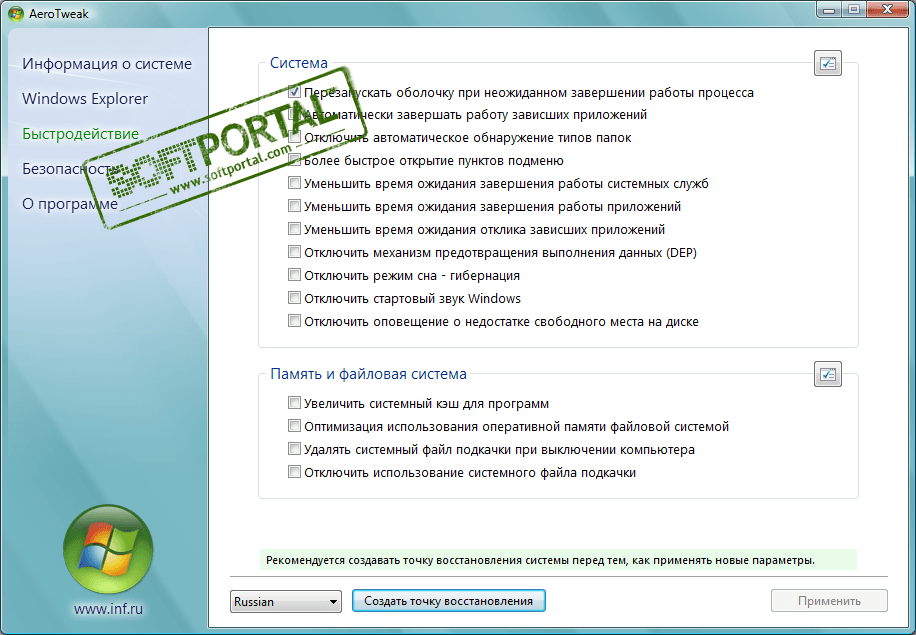Click the restore point recommendation notice

558,560
